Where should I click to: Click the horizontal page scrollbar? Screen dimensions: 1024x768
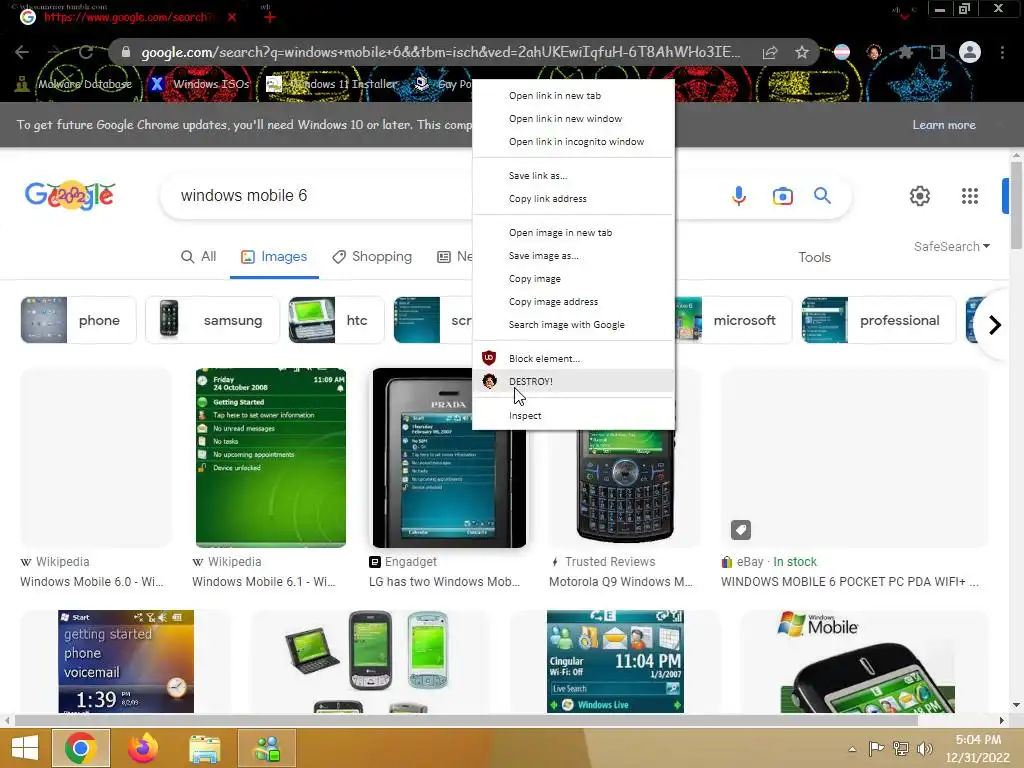[x=466, y=720]
